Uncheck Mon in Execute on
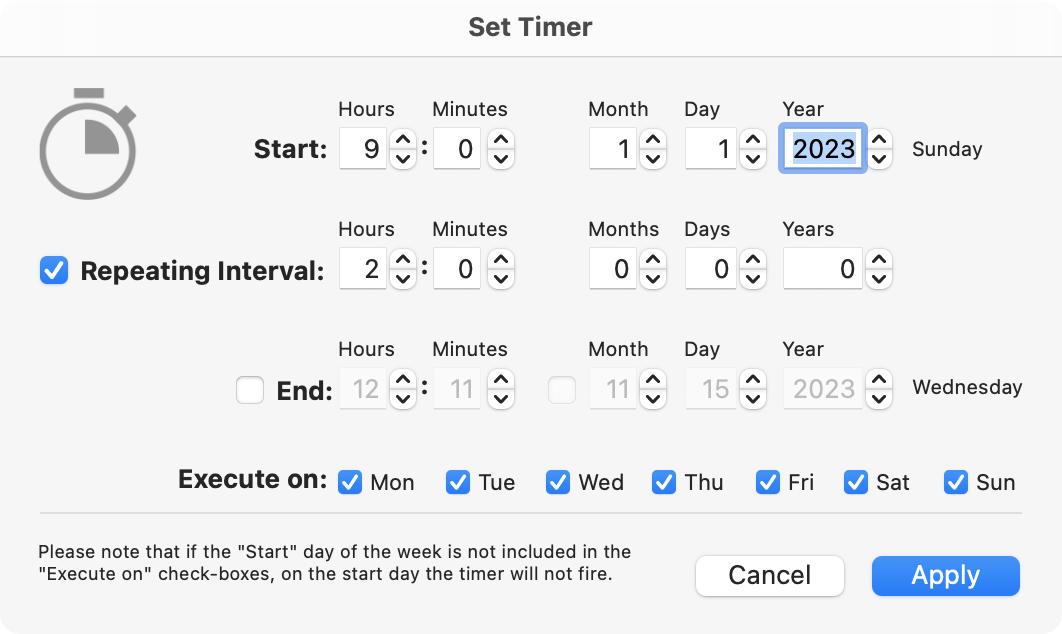 click(350, 482)
